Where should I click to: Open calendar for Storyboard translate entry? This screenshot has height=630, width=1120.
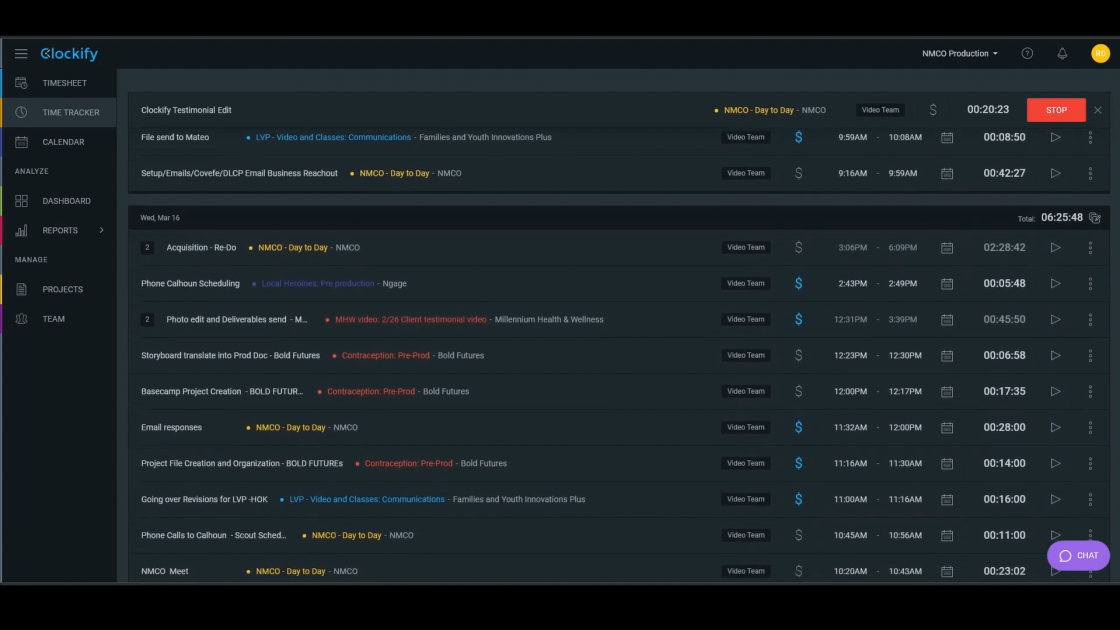pyautogui.click(x=947, y=356)
